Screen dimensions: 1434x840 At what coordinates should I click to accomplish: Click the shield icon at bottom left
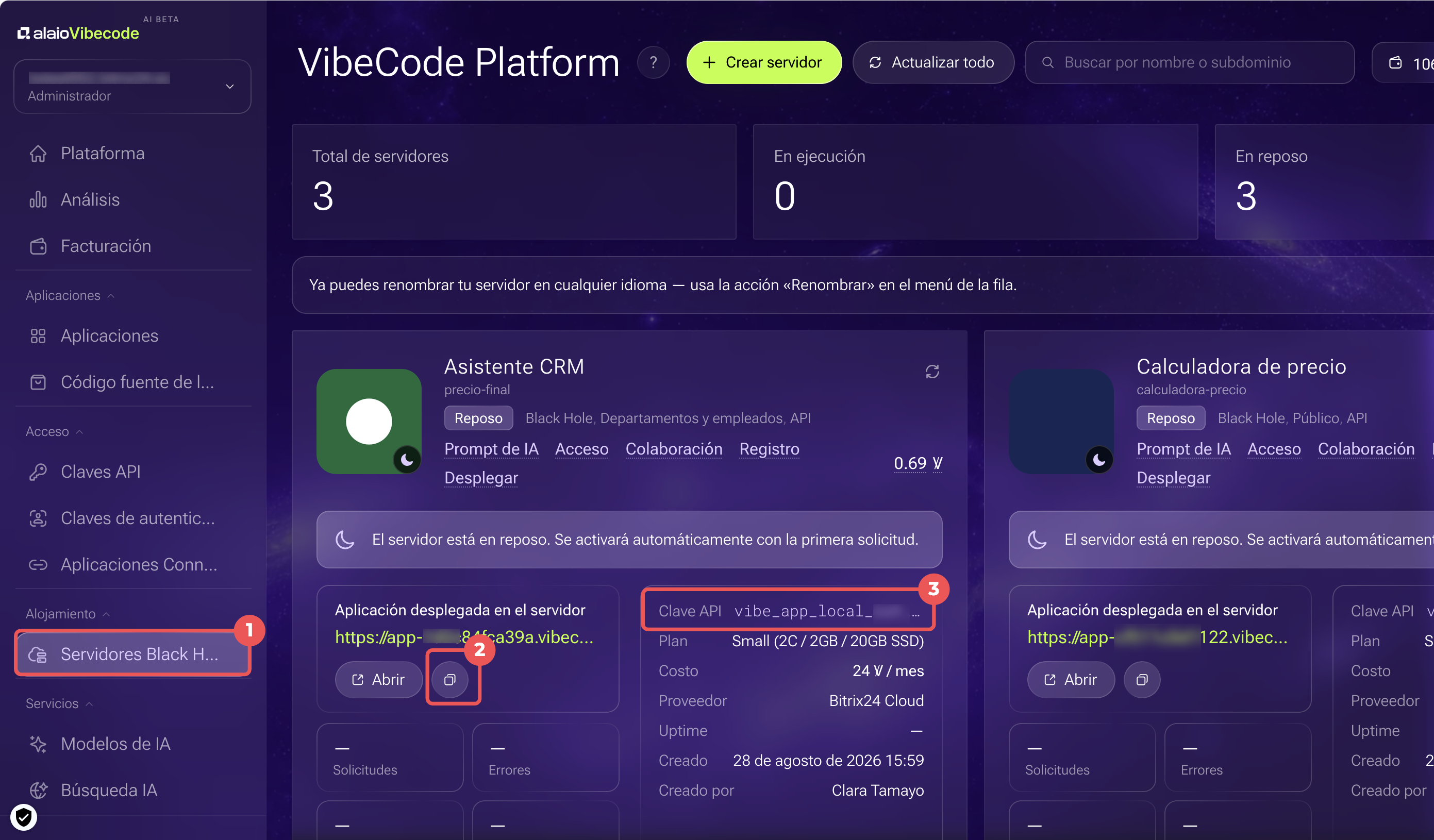[24, 817]
